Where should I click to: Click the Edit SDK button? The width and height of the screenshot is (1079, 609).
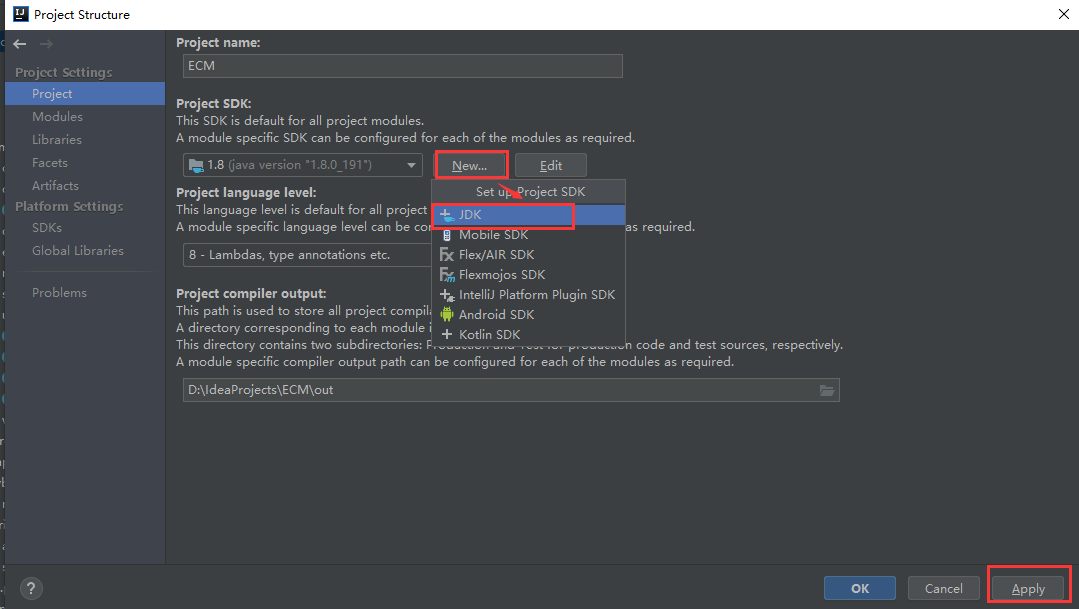pos(551,165)
